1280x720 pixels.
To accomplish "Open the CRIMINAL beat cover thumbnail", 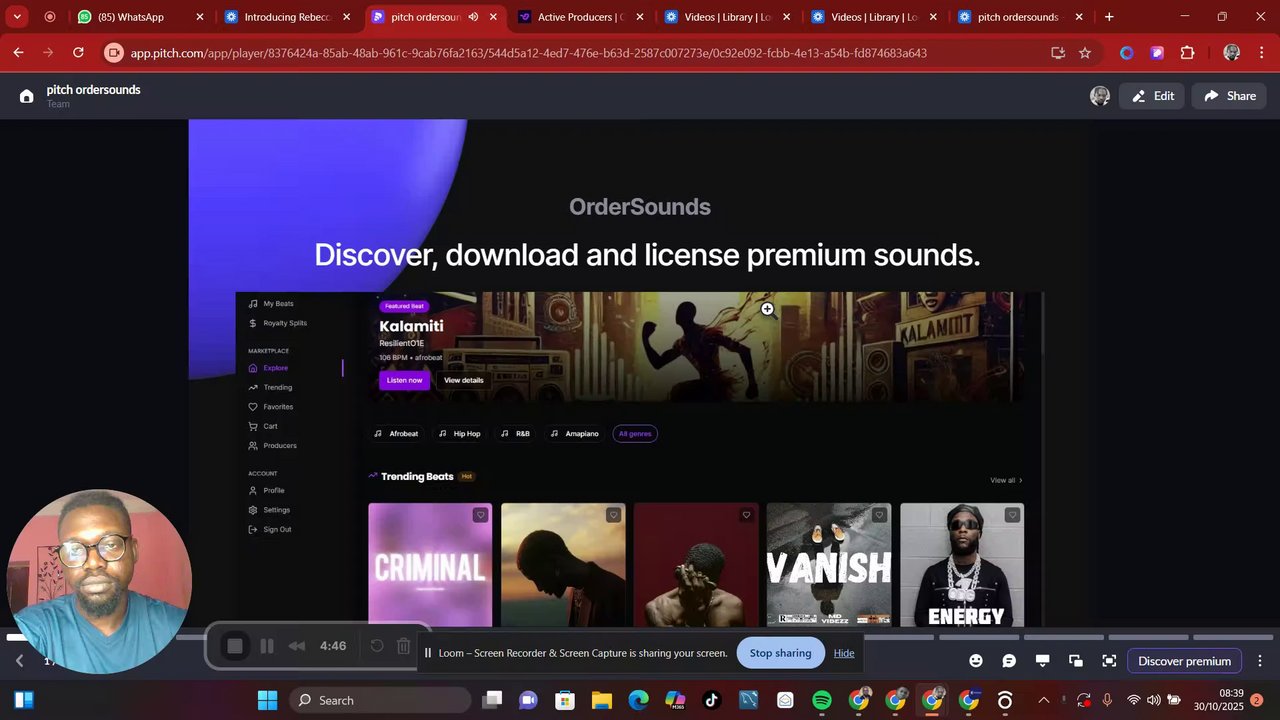I will point(430,565).
